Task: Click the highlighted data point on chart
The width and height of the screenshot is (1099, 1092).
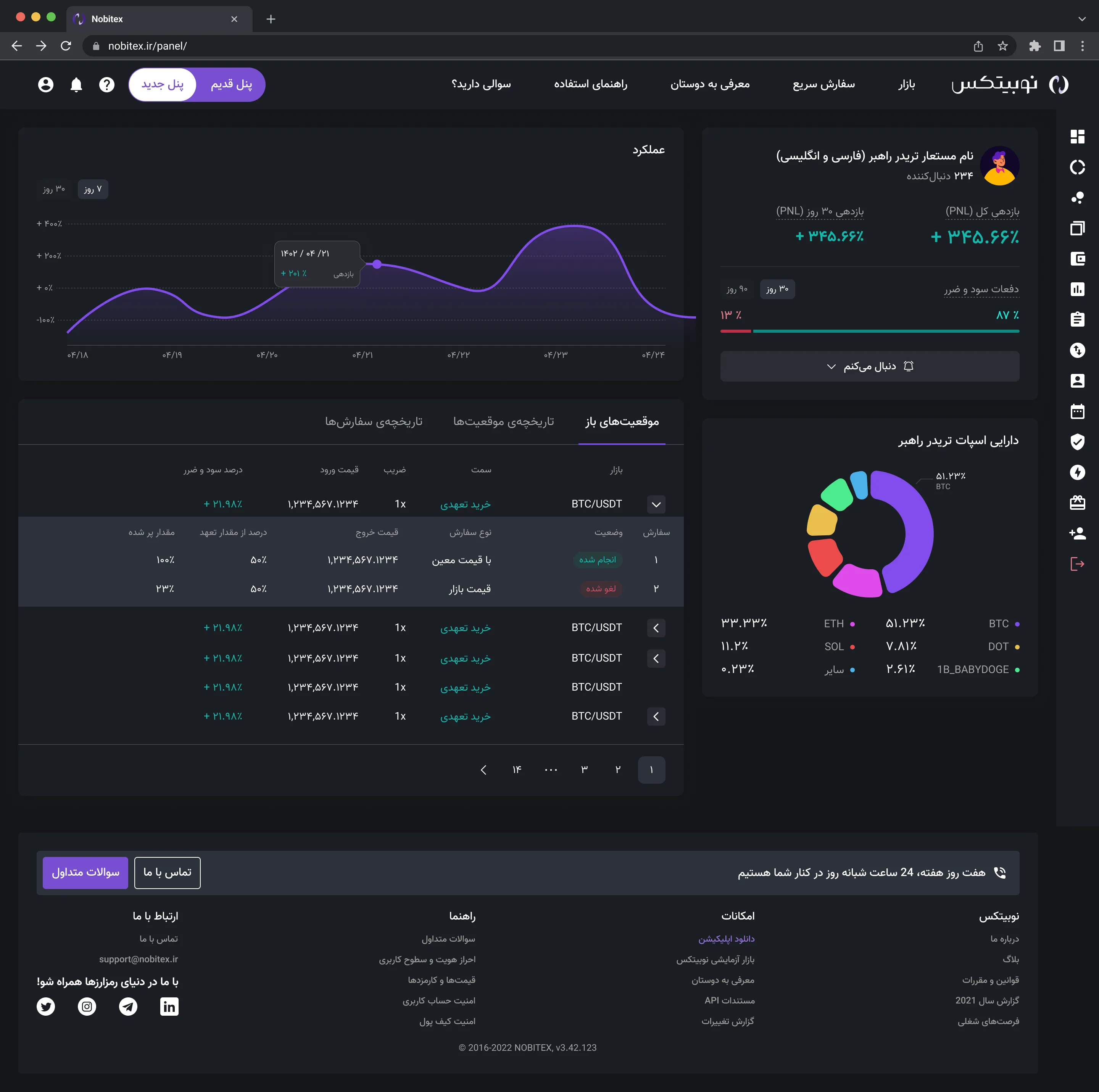Action: coord(377,264)
